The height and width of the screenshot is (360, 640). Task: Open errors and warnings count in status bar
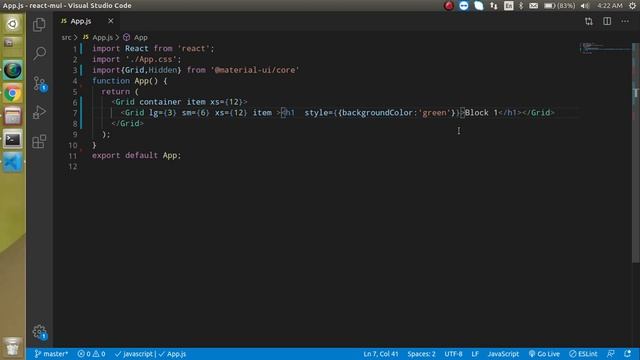click(x=91, y=354)
